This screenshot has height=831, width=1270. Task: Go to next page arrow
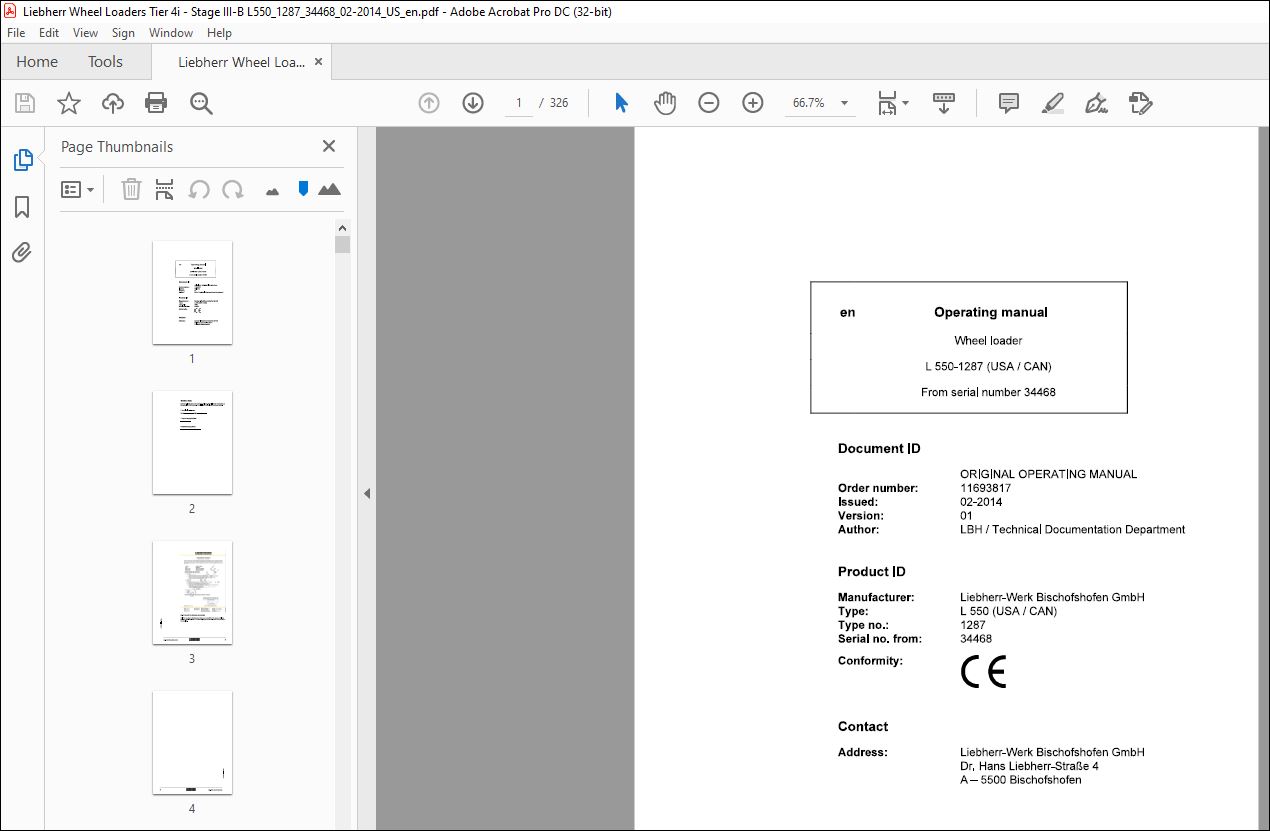473,103
